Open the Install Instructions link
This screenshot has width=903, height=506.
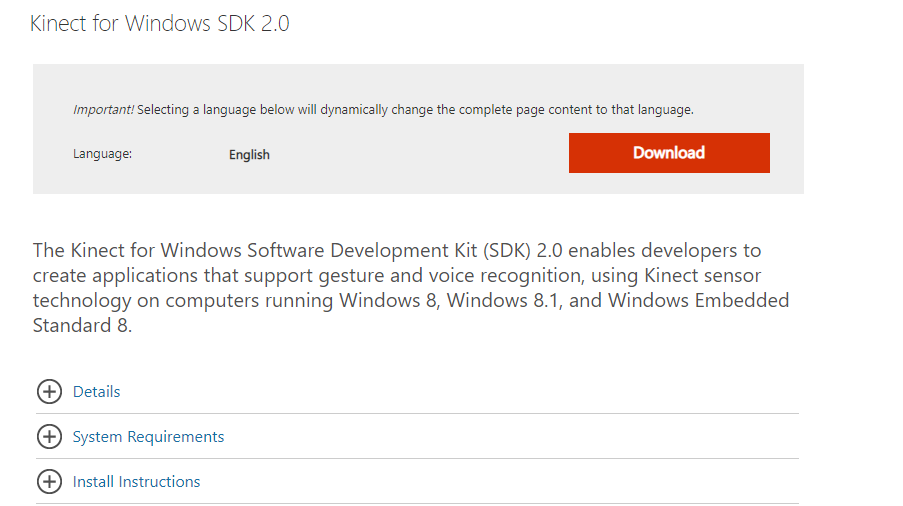(x=136, y=481)
